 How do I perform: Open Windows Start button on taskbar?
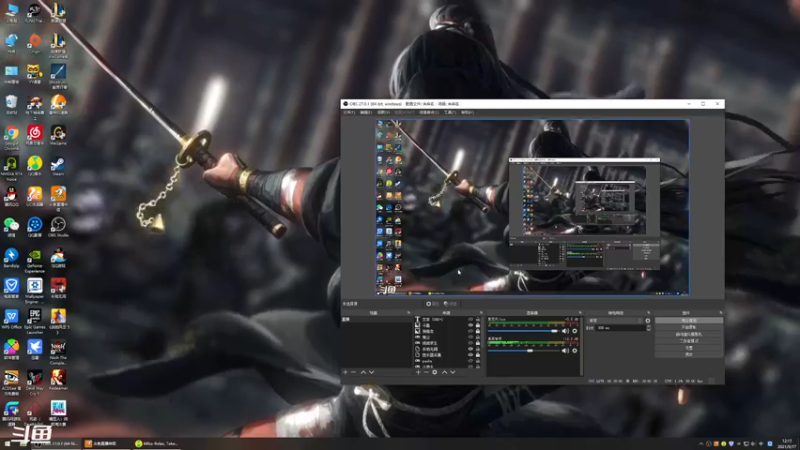pyautogui.click(x=8, y=443)
